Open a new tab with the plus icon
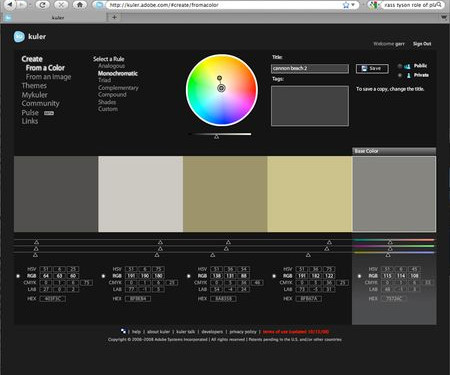The height and width of the screenshot is (375, 450). pos(114,17)
